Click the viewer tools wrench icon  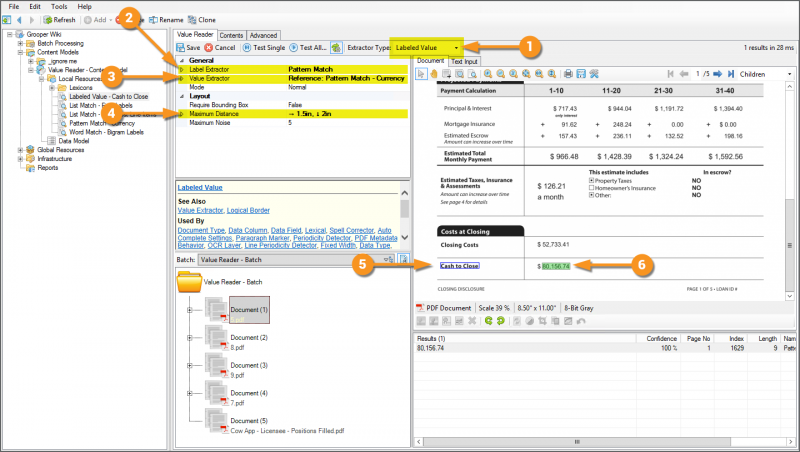596,74
